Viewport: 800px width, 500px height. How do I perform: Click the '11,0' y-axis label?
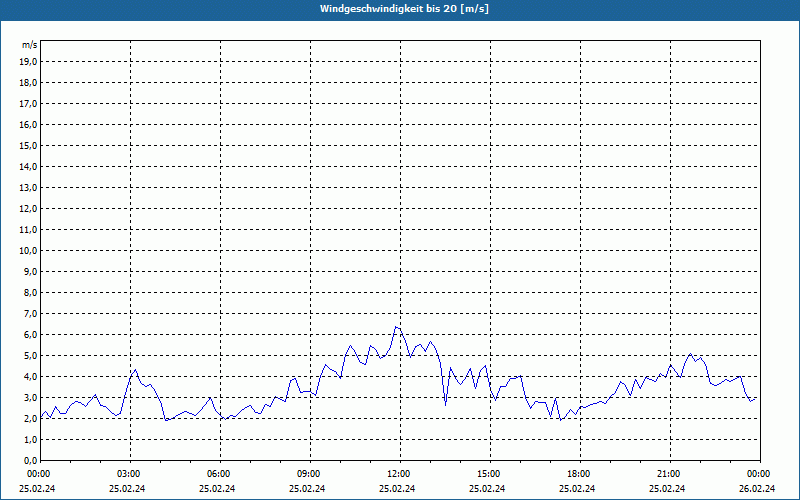coord(28,230)
